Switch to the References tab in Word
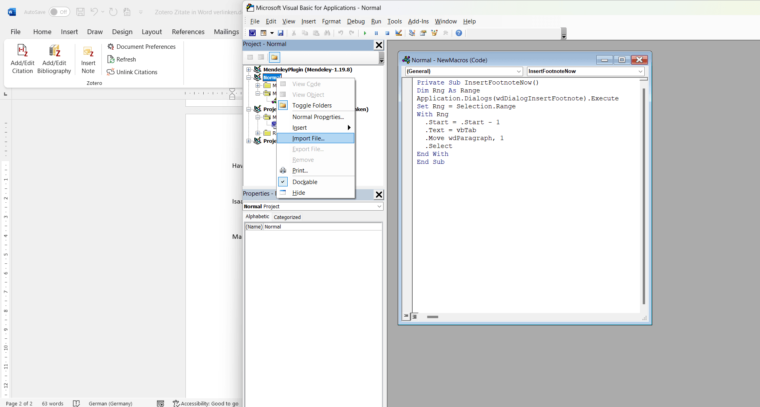This screenshot has height=407, width=760. 188,31
